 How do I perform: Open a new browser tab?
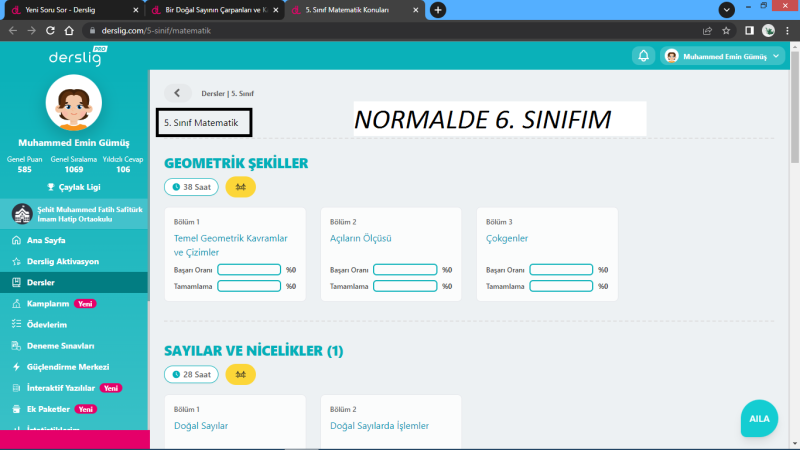point(438,10)
